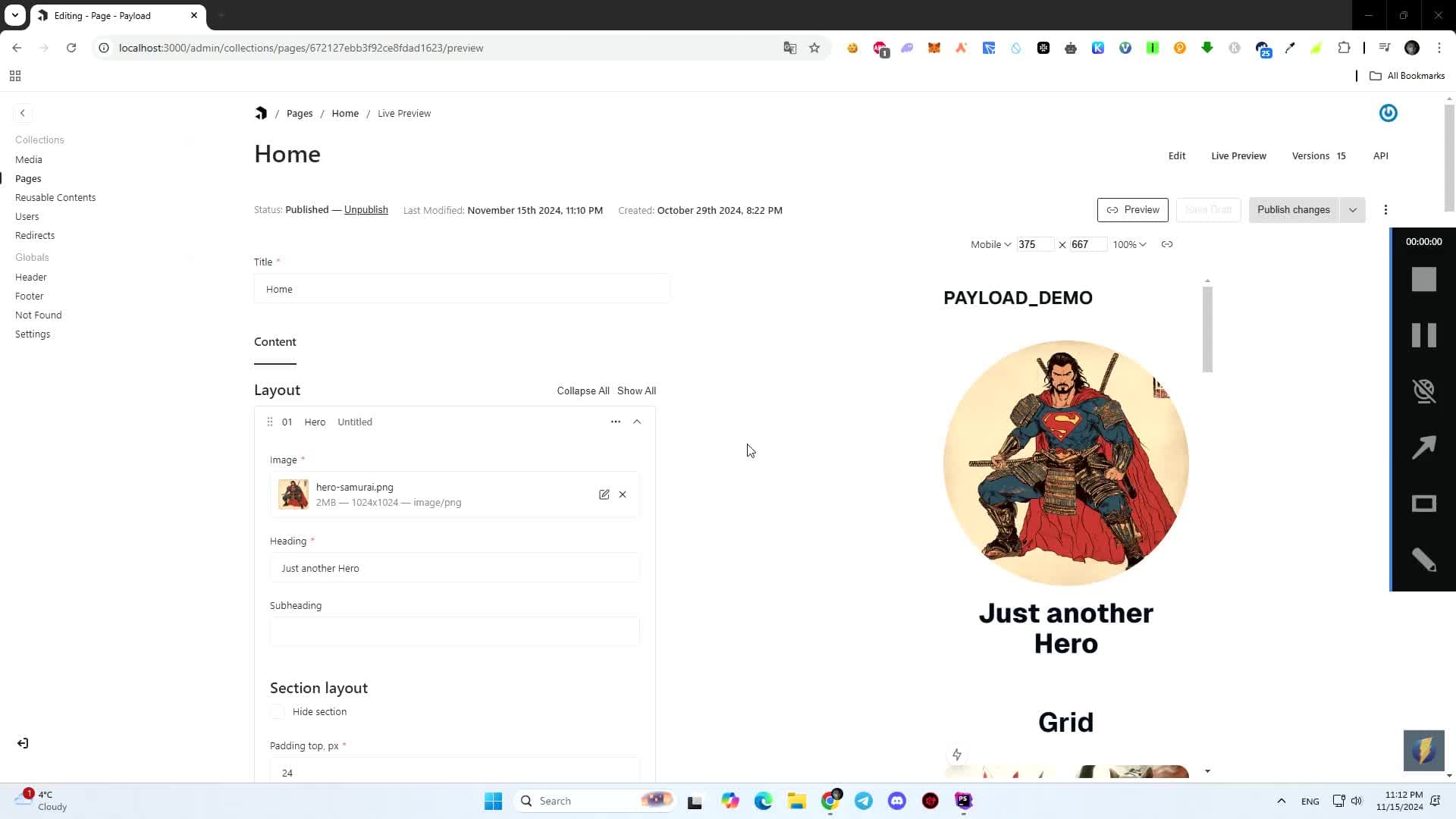The height and width of the screenshot is (819, 1456).
Task: Open MetaMask fox extension
Action: click(934, 48)
